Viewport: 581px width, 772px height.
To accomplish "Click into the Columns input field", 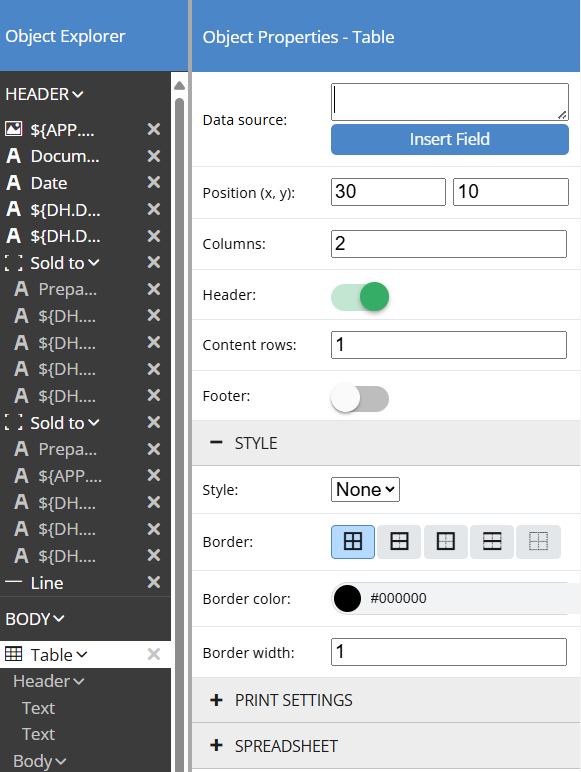I will coord(449,244).
